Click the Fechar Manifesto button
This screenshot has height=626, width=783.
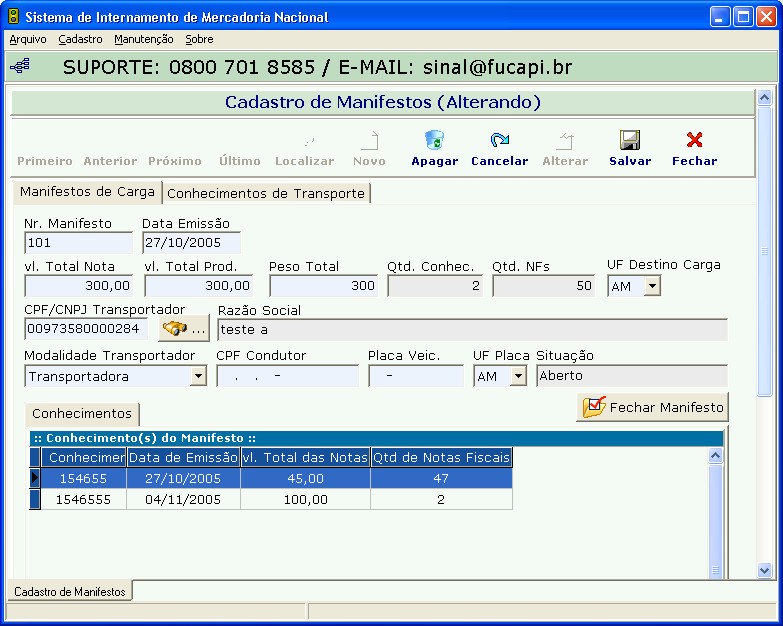654,408
